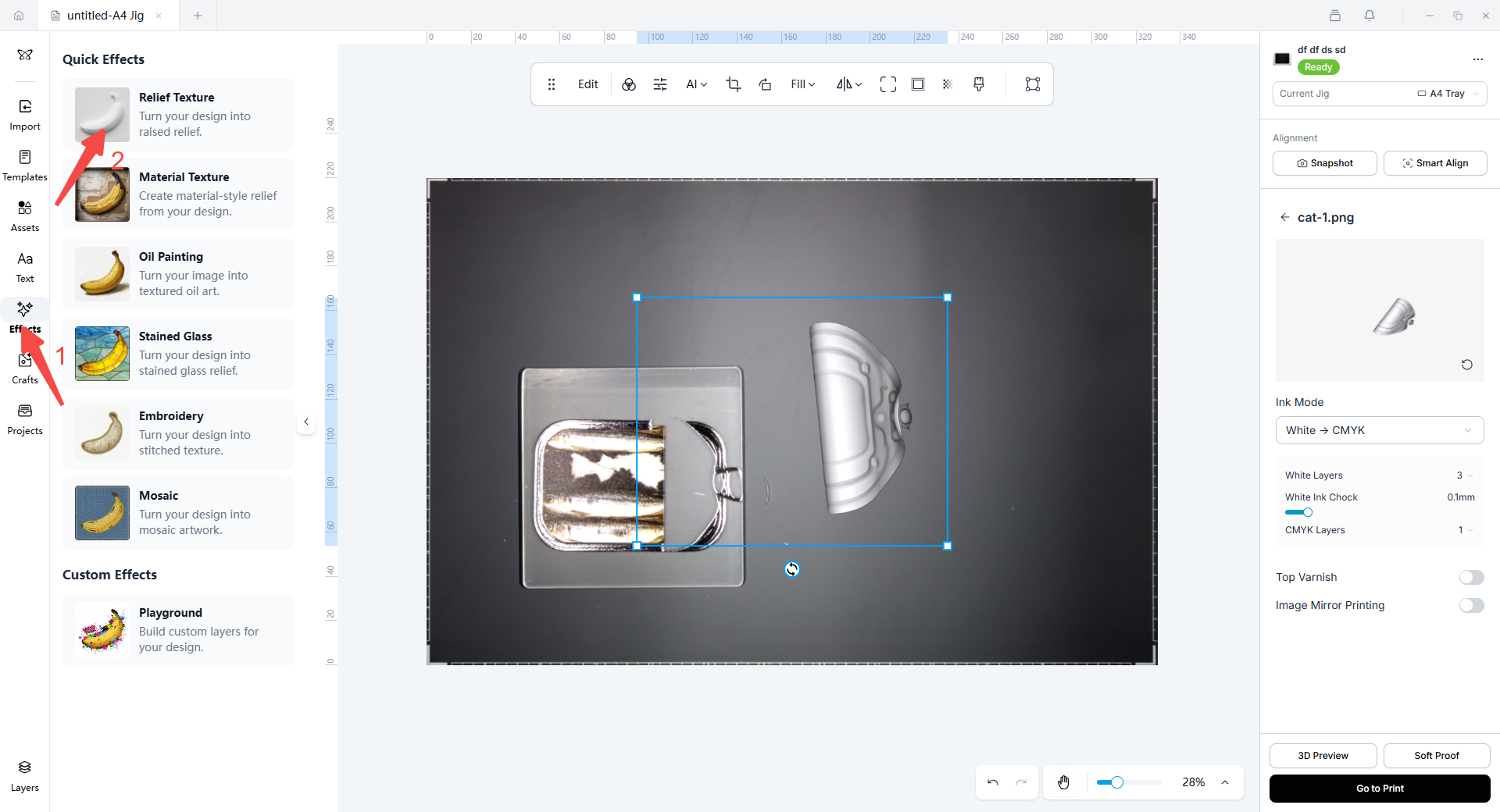The image size is (1500, 812).
Task: Open the notifications bell
Action: point(1370,16)
